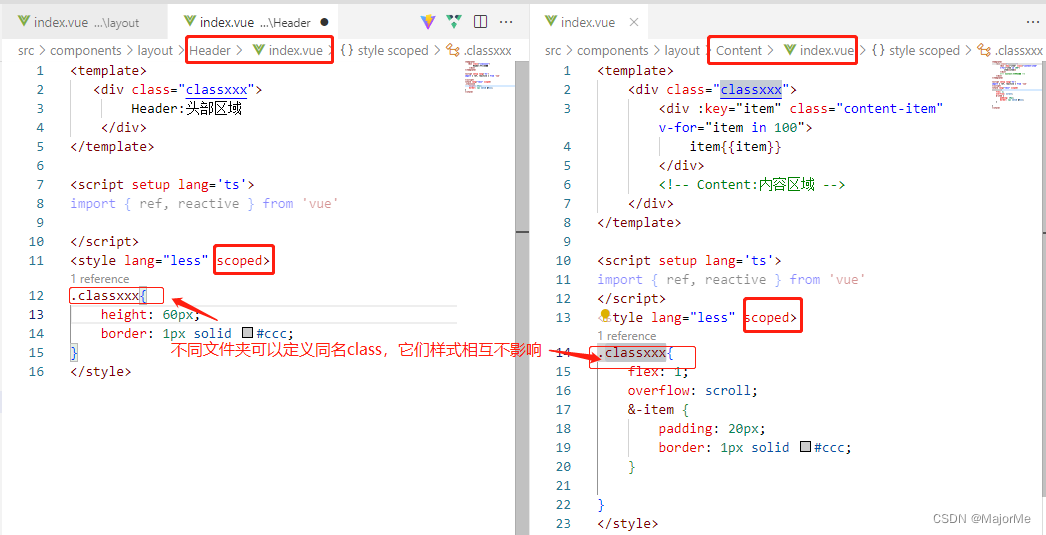Click 'overflow: scroll;' in right editor
This screenshot has width=1046, height=535.
(x=692, y=390)
